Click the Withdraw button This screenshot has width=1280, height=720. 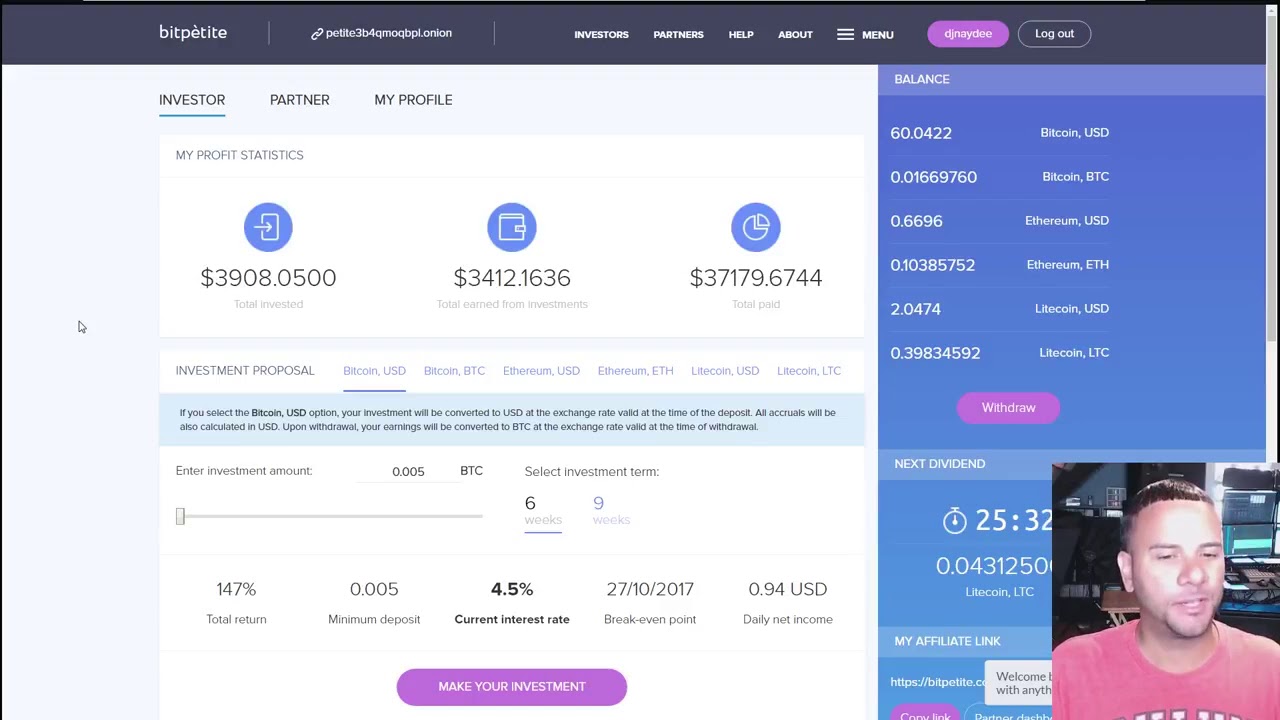(x=1008, y=408)
